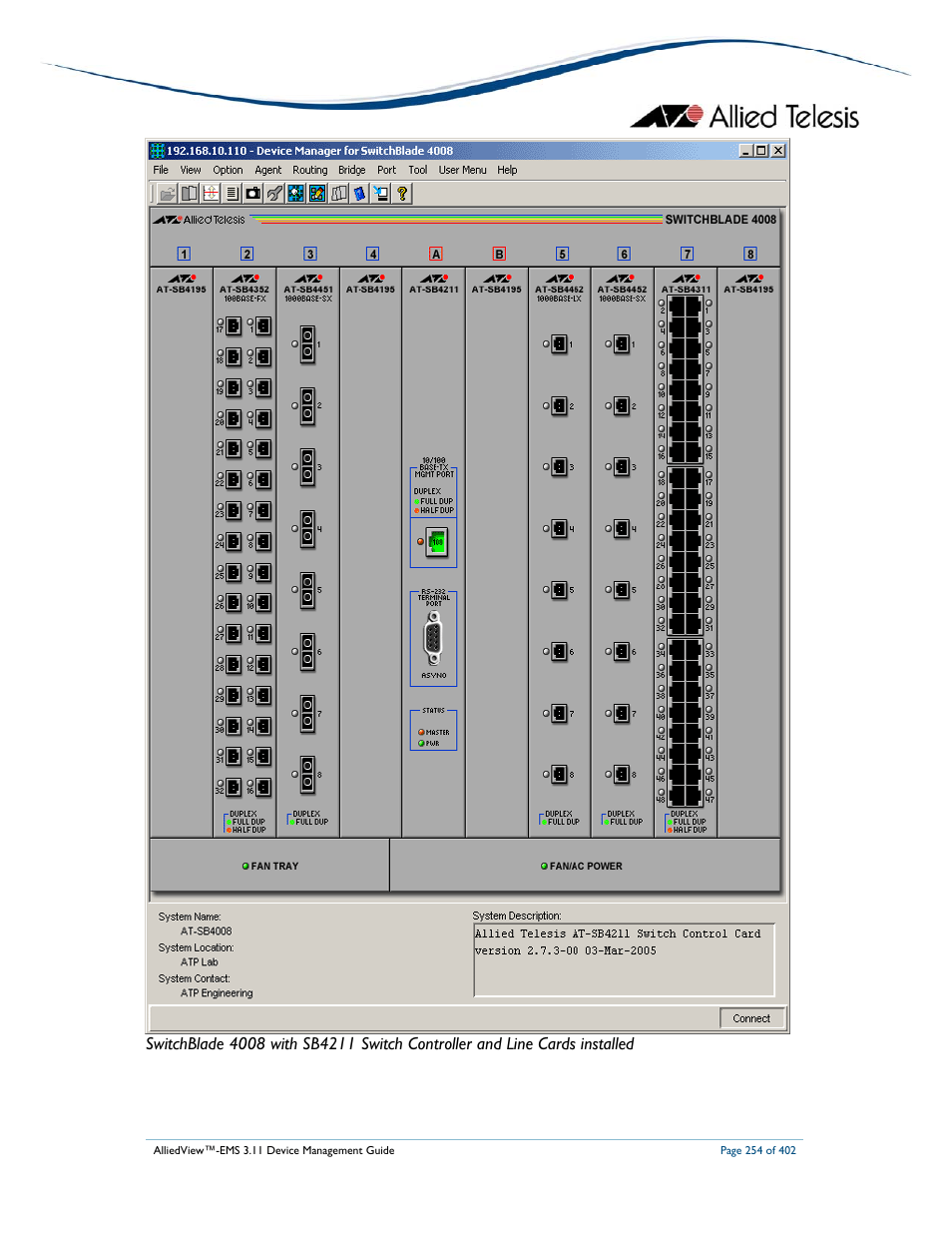The image size is (952, 1233).
Task: Click the blue network map toolbar icon
Action: pos(296,194)
